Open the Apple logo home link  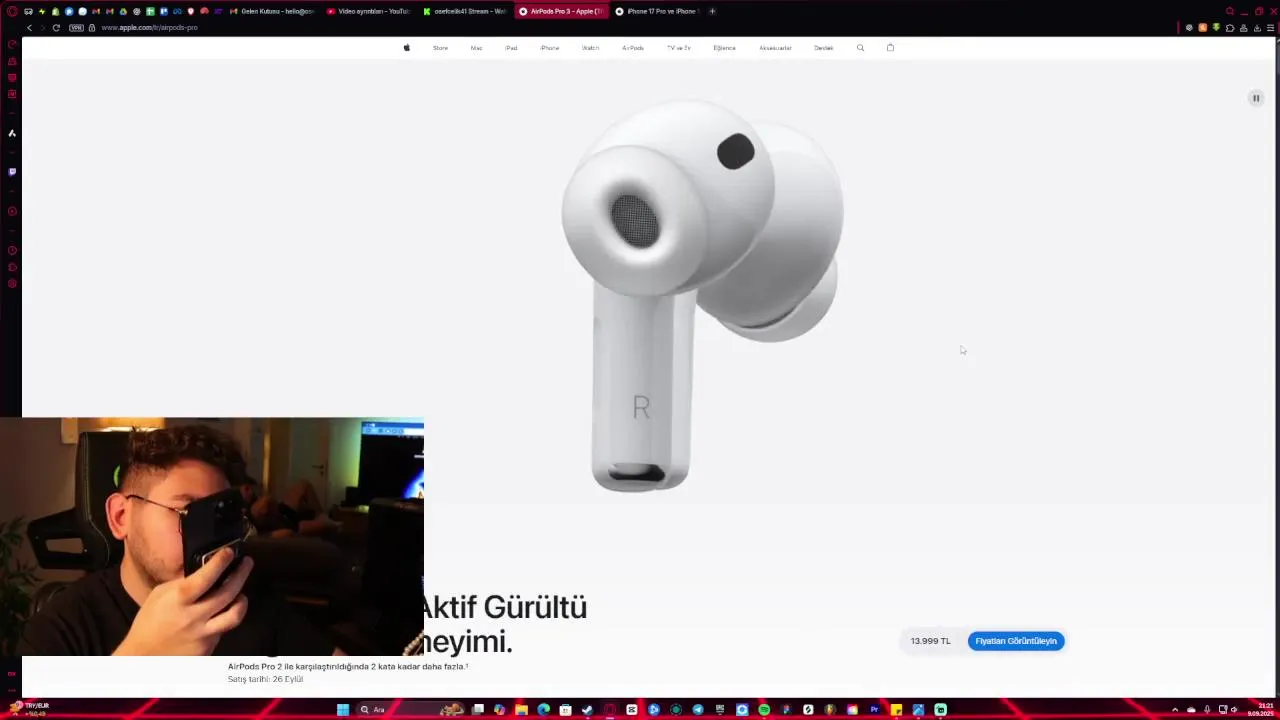point(406,47)
